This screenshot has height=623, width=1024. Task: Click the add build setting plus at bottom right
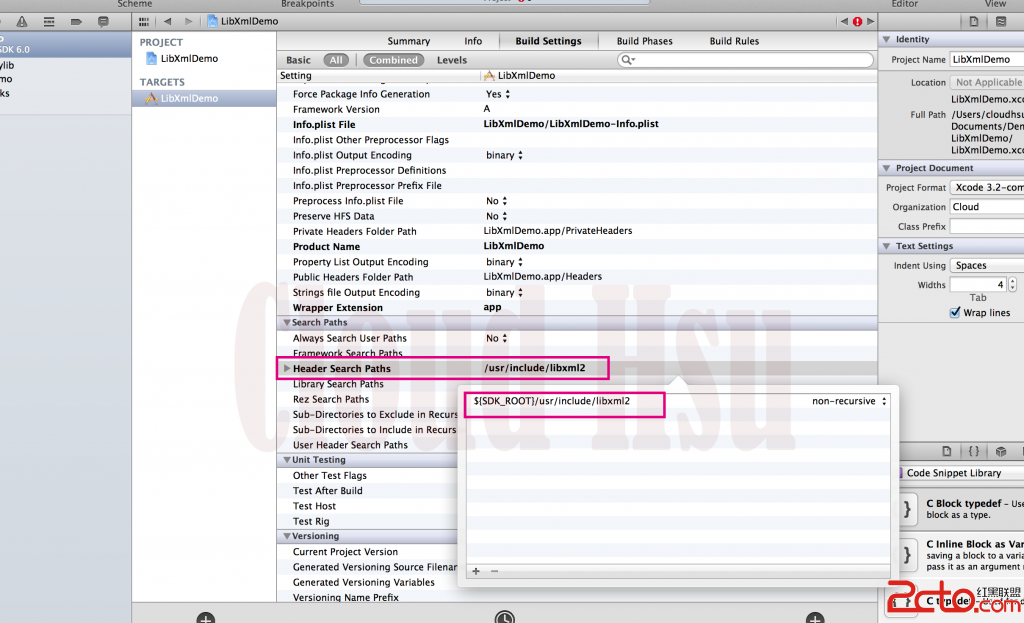[815, 618]
